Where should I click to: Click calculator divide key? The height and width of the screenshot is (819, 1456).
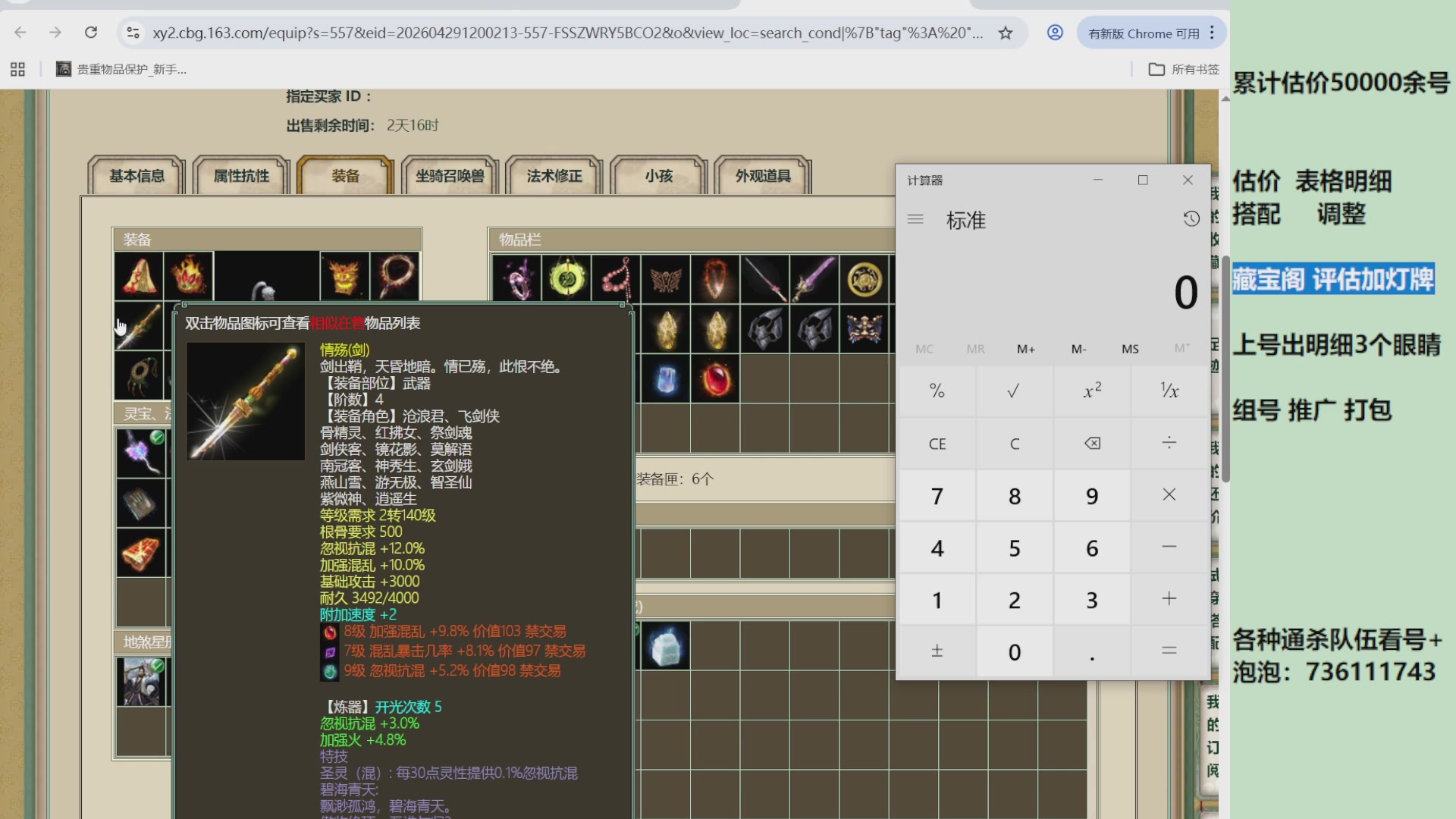1169,443
